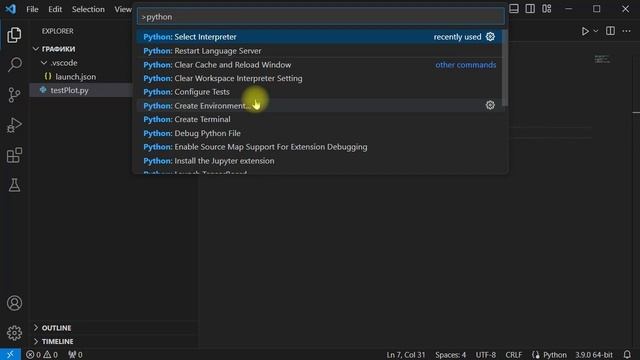Click in the command palette input
The height and width of the screenshot is (360, 640).
click(321, 17)
